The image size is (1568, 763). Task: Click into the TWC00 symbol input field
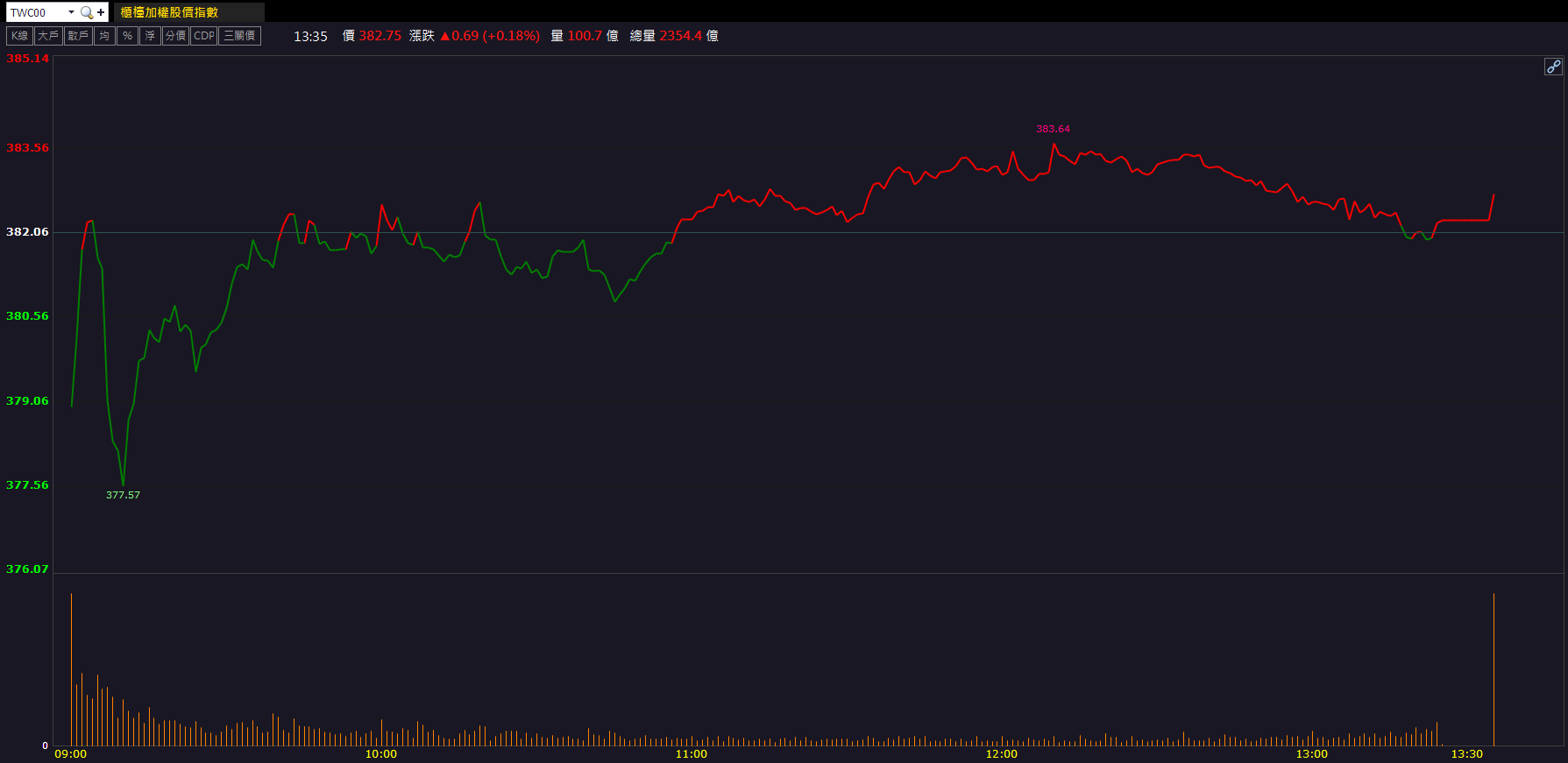pyautogui.click(x=37, y=12)
